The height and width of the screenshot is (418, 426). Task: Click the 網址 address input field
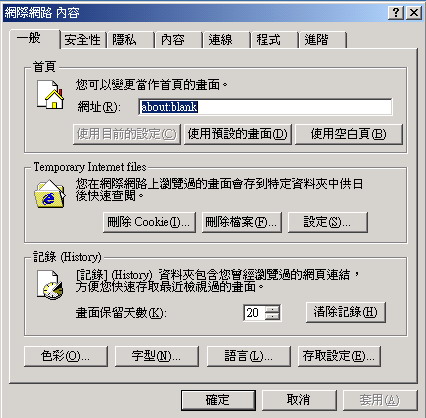pos(265,107)
